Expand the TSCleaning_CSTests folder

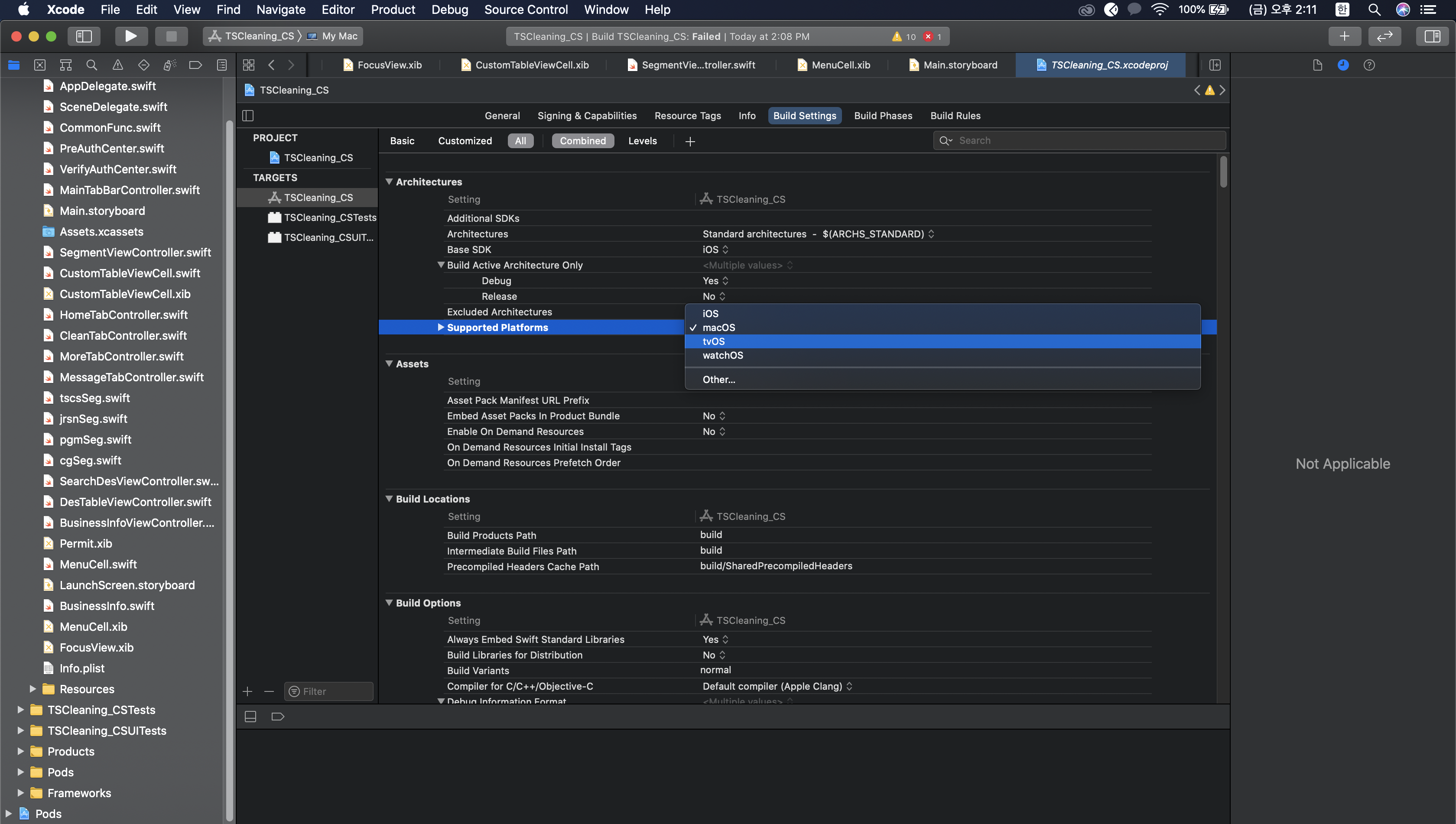coord(21,710)
